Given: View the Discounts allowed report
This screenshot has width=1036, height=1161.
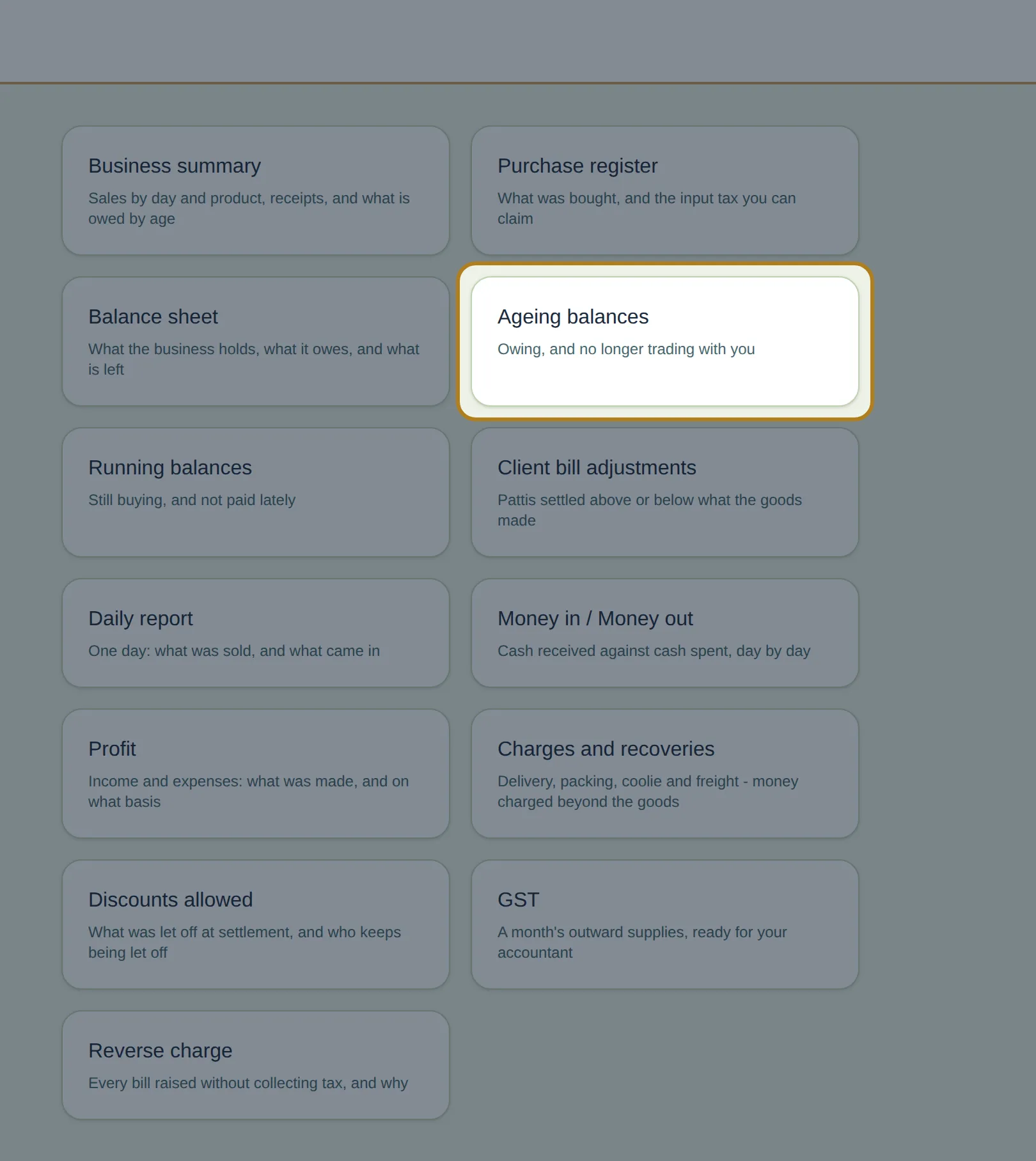Looking at the screenshot, I should (256, 924).
